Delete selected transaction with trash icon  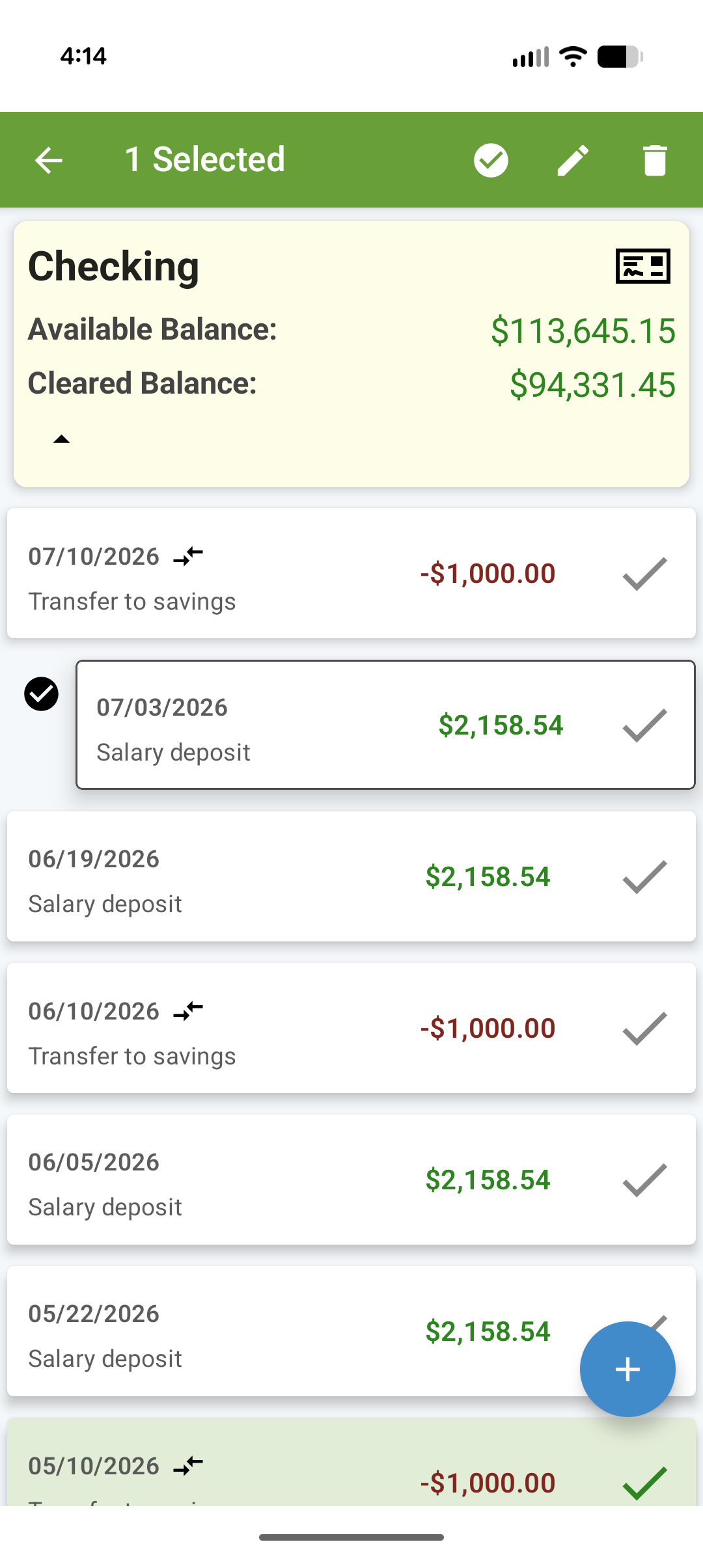coord(655,160)
